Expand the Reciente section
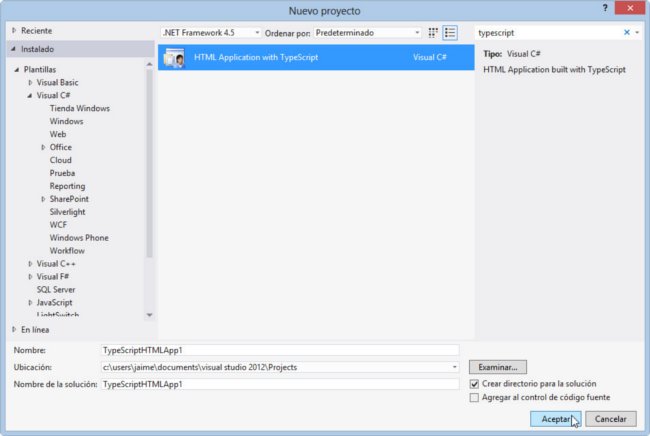Viewport: 650px width, 436px height. coord(14,31)
